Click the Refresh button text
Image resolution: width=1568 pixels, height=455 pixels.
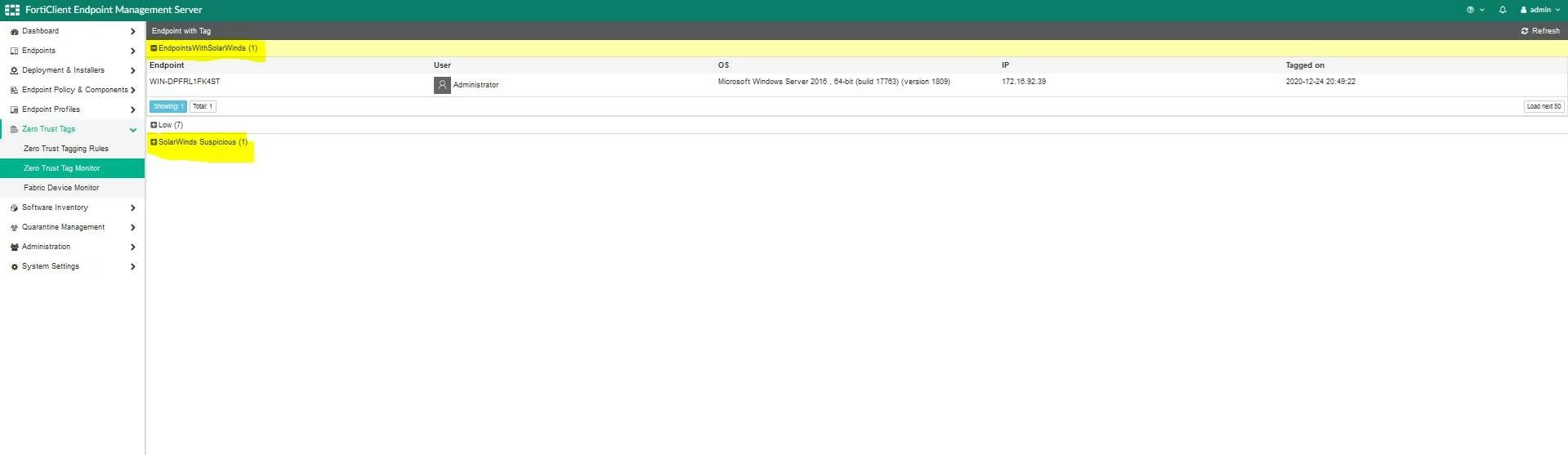click(x=1546, y=31)
